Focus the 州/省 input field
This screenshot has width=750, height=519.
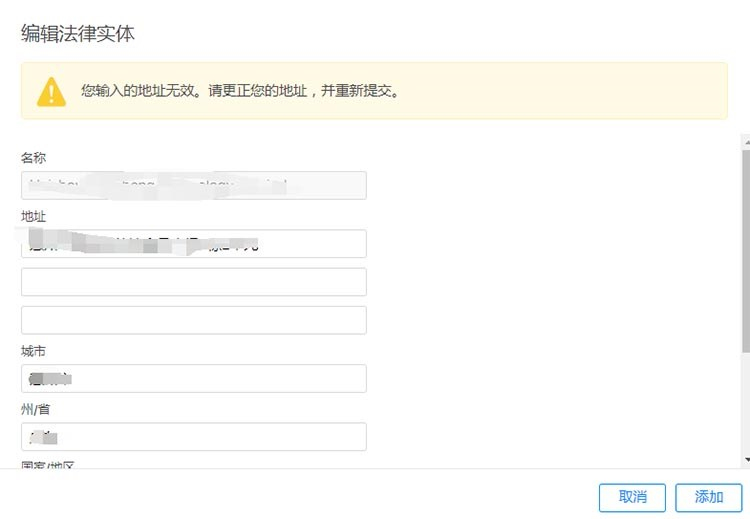pos(194,436)
